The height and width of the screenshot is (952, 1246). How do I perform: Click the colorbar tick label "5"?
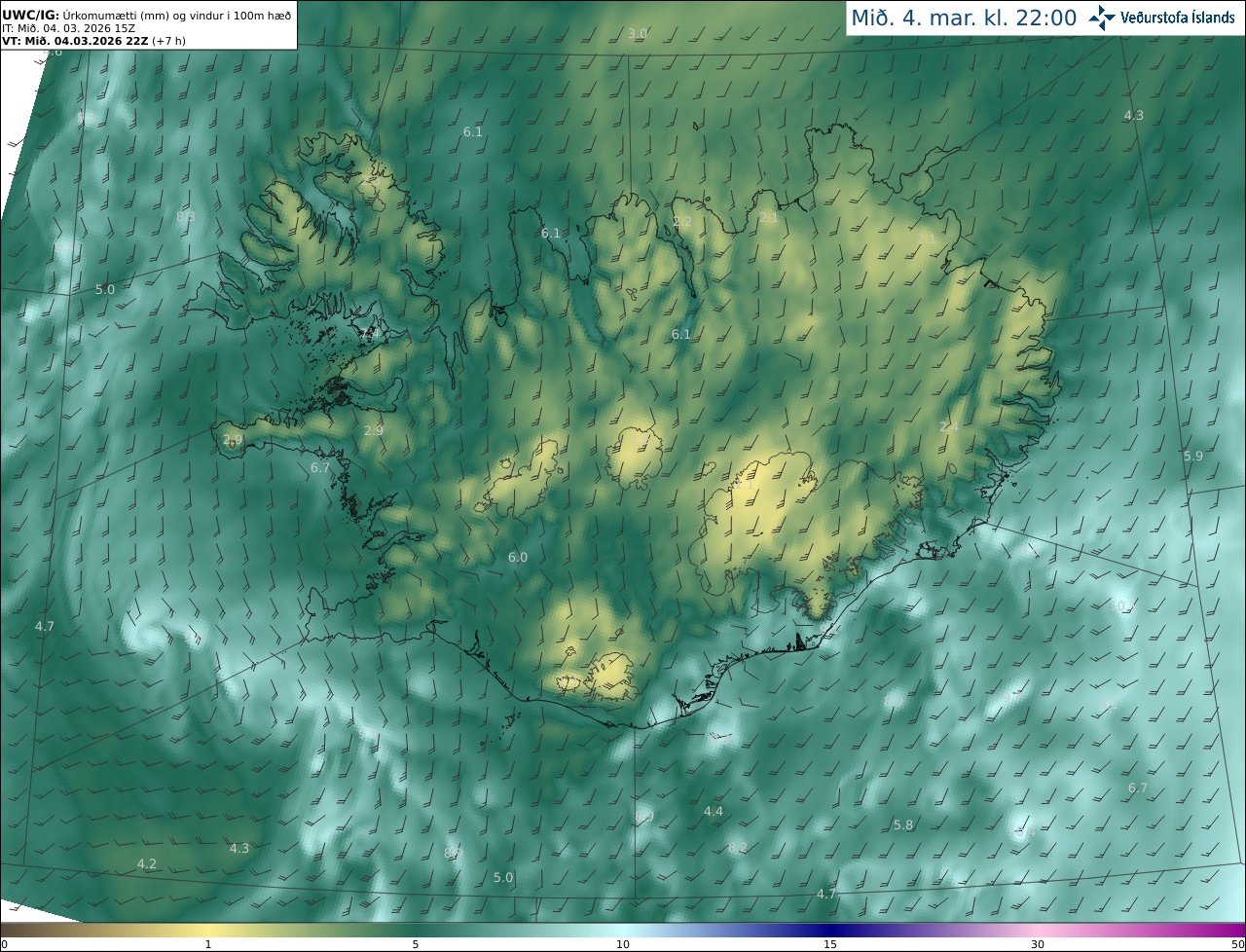point(416,944)
